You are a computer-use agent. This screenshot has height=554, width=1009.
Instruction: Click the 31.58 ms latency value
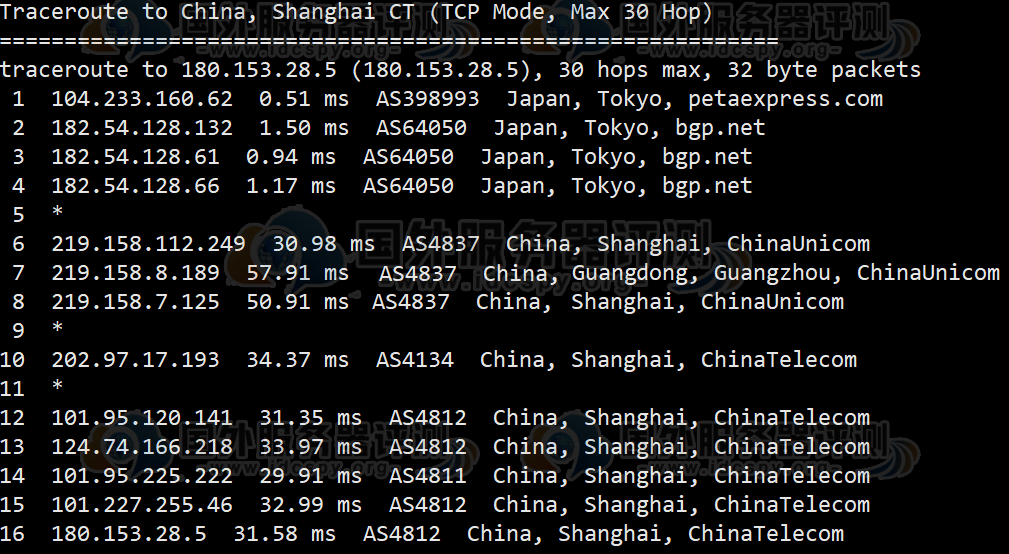[284, 533]
